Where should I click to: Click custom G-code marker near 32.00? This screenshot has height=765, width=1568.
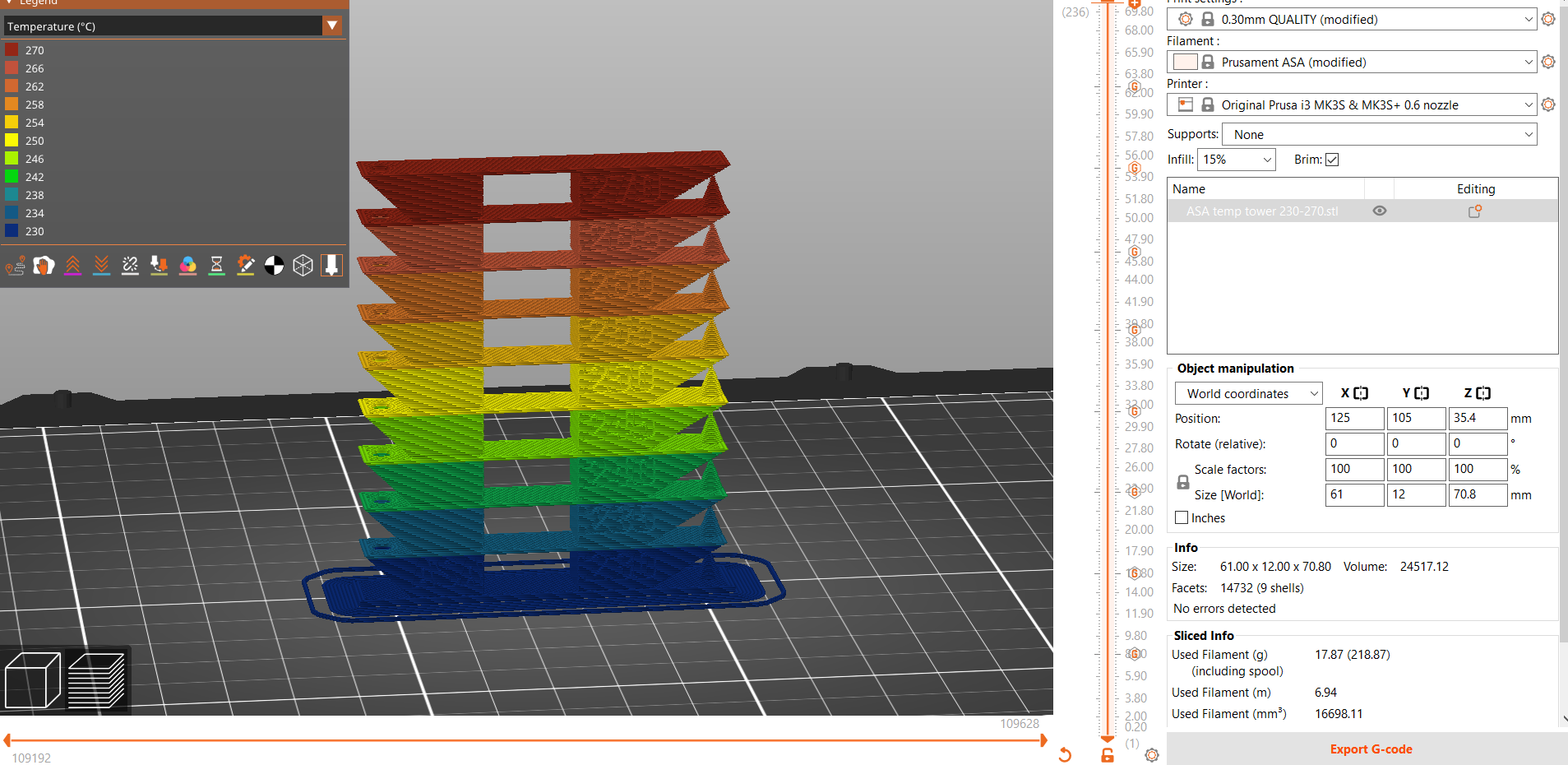pos(1135,410)
